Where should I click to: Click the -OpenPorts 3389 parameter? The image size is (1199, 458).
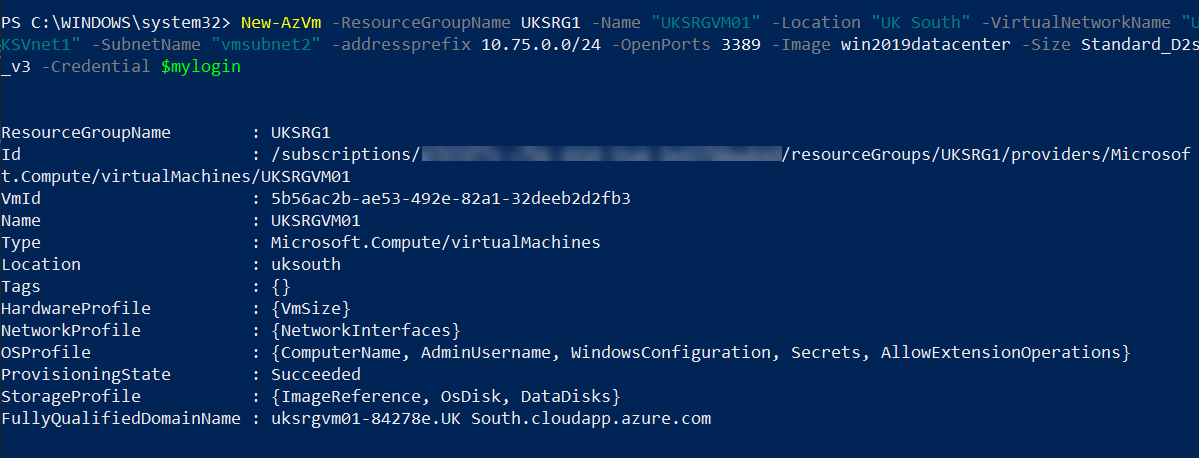[690, 44]
